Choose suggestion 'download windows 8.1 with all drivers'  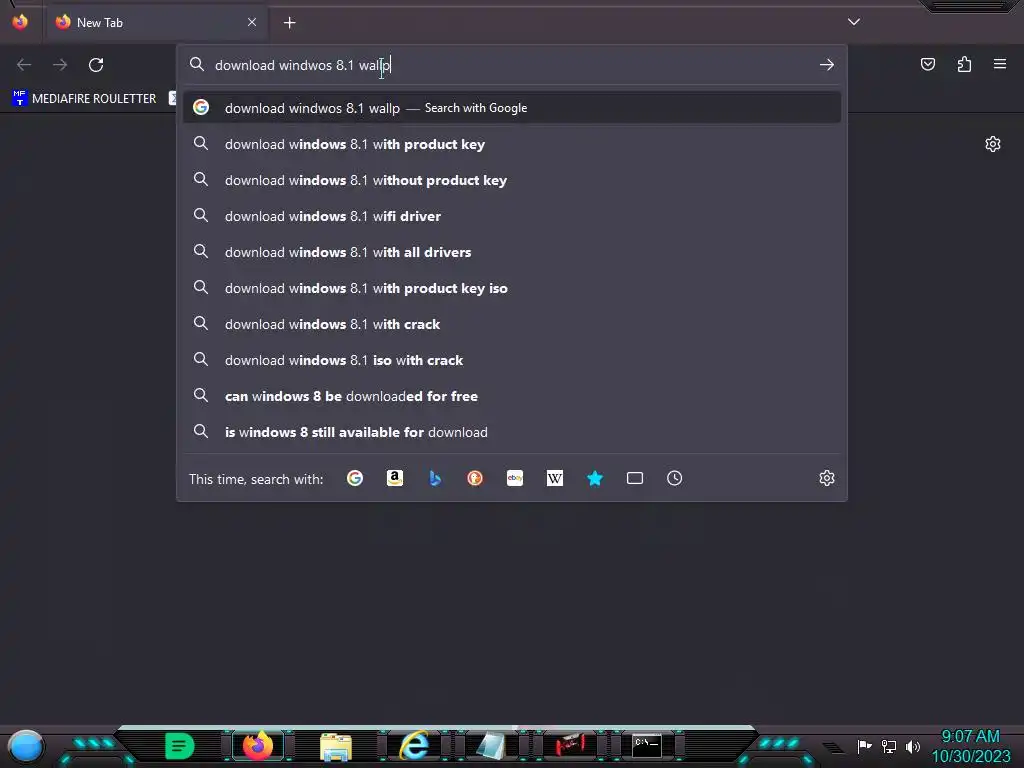(512, 252)
